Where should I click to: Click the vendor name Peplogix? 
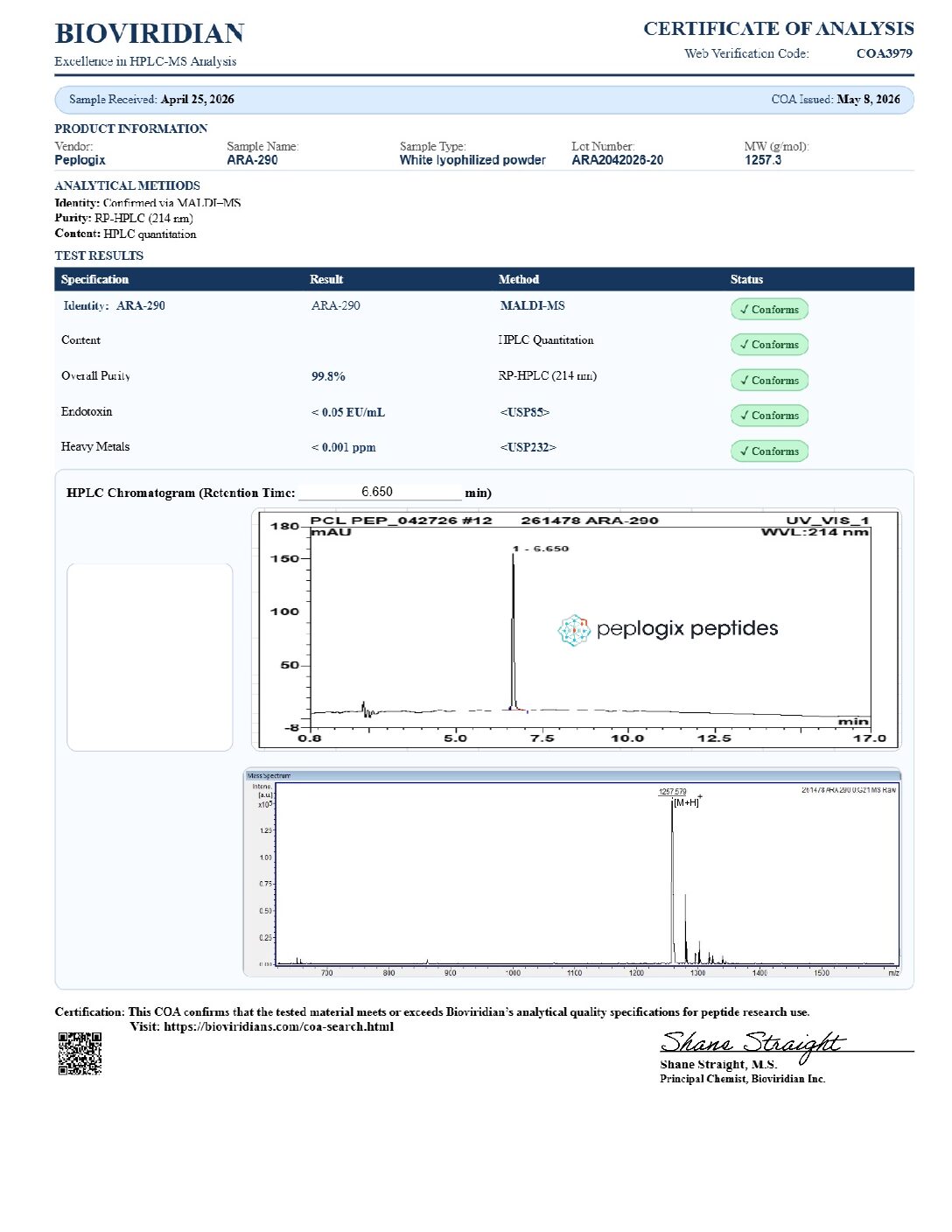80,160
